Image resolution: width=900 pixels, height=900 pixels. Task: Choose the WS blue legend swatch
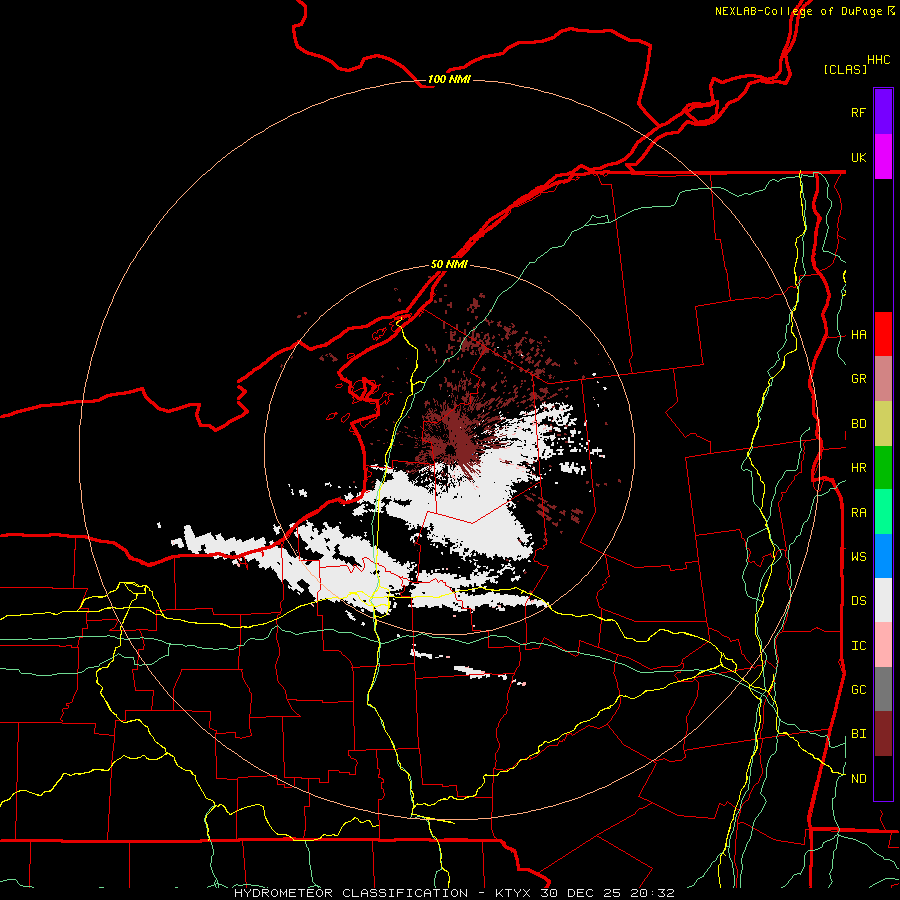click(883, 556)
